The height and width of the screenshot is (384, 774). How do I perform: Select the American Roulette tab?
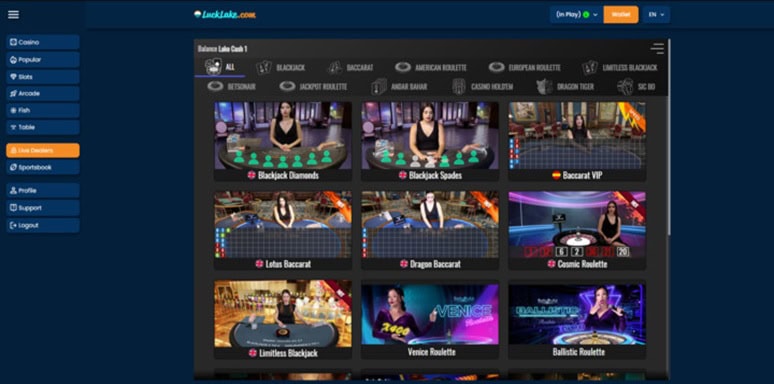point(430,67)
